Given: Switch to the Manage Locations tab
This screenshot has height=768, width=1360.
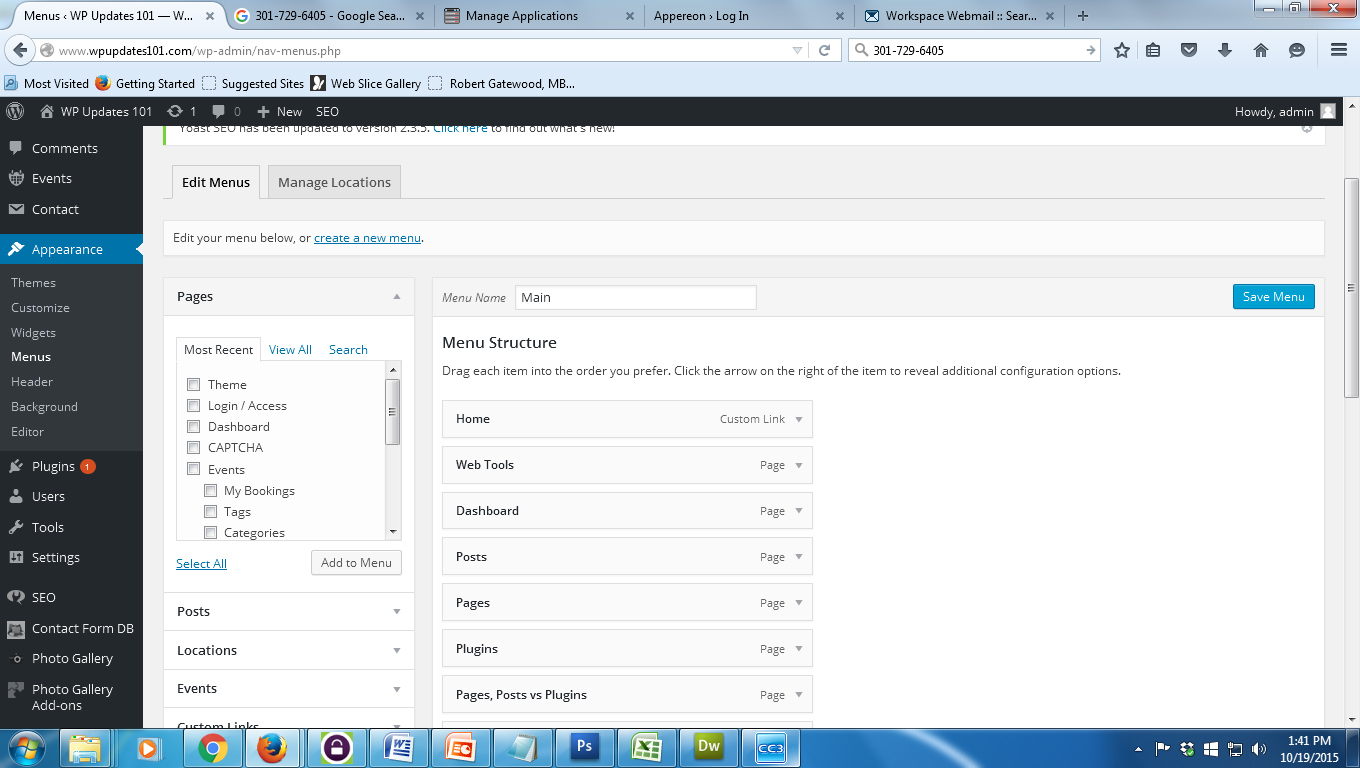Looking at the screenshot, I should click(333, 182).
